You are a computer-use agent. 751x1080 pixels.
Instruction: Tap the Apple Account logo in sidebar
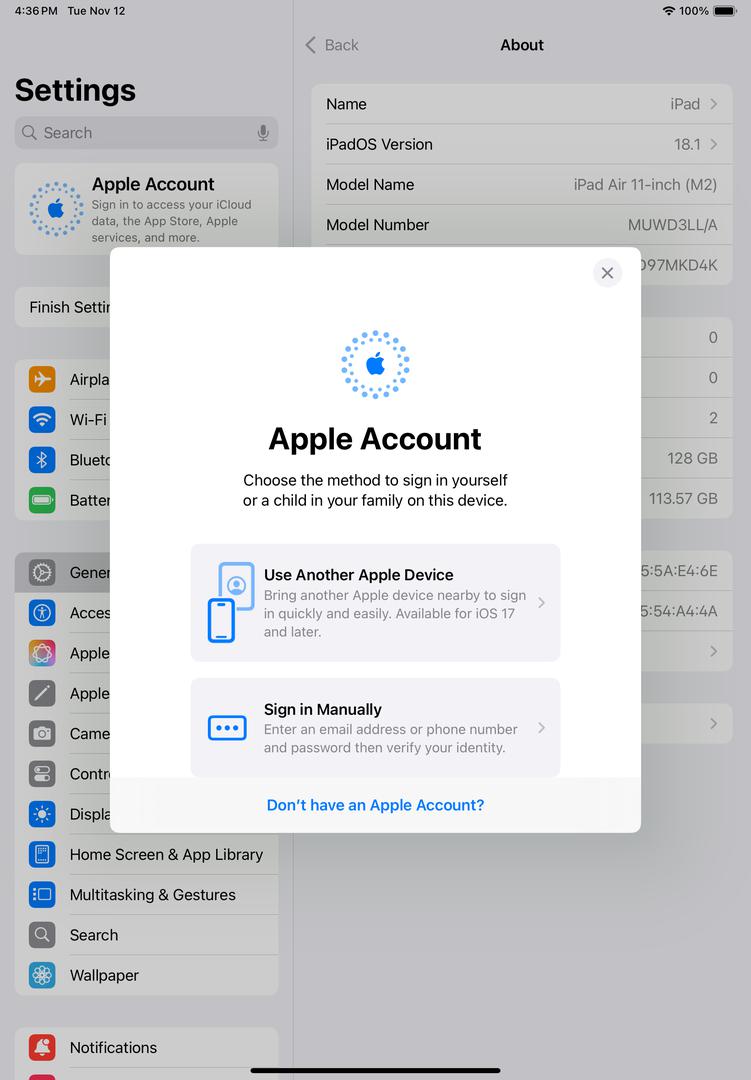click(x=56, y=209)
